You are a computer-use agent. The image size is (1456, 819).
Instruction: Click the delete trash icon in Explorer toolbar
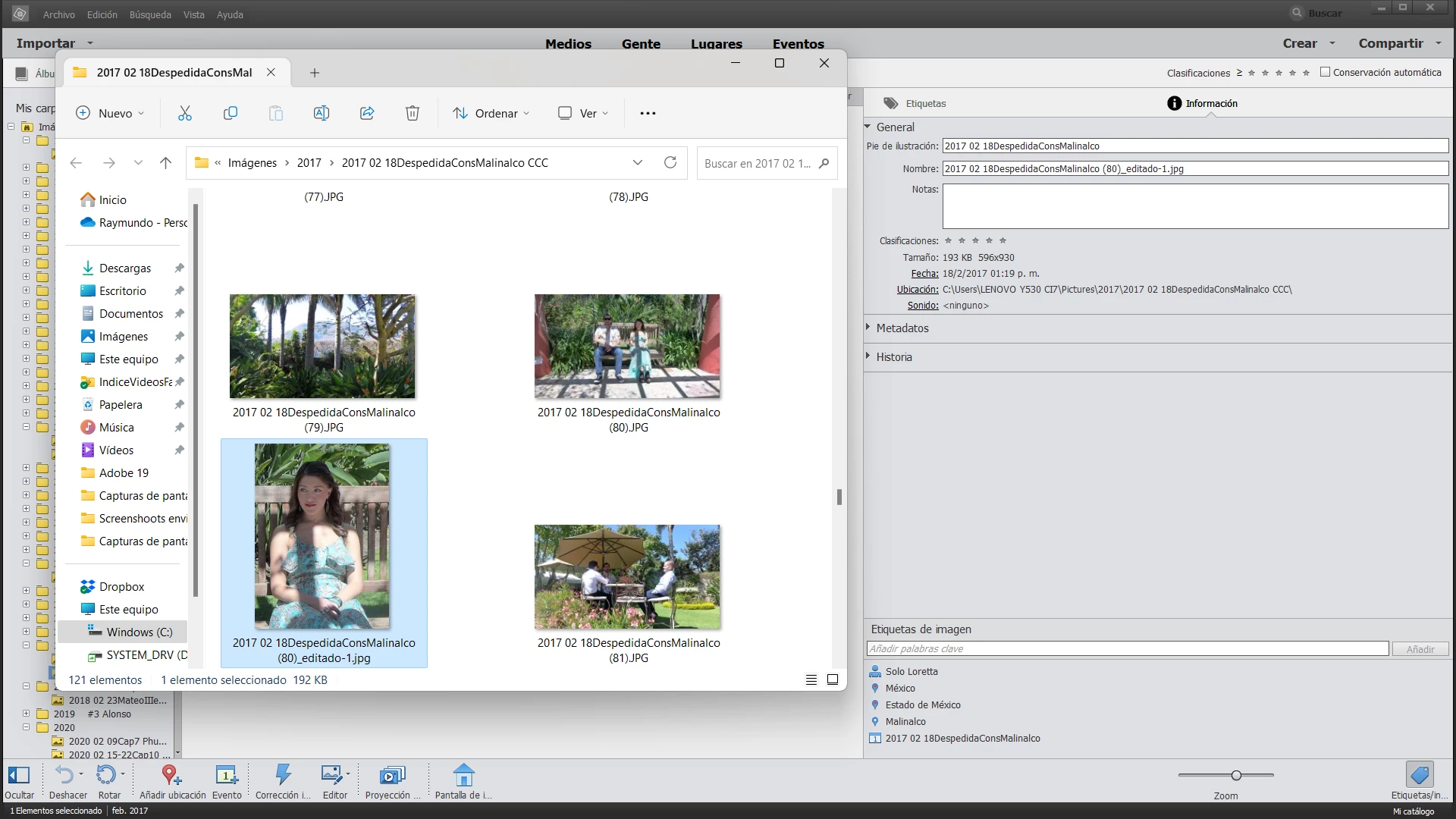point(412,113)
